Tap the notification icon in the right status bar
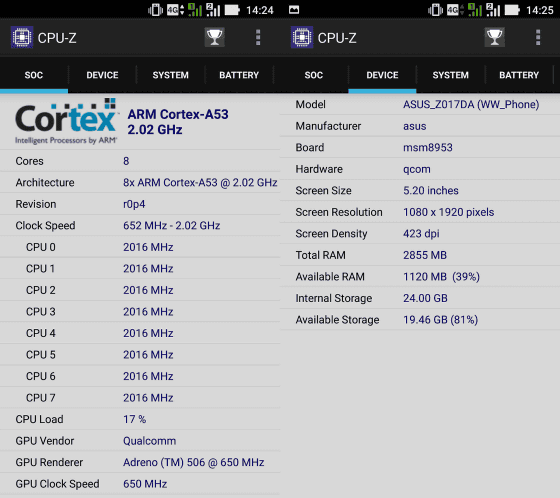 tap(294, 10)
